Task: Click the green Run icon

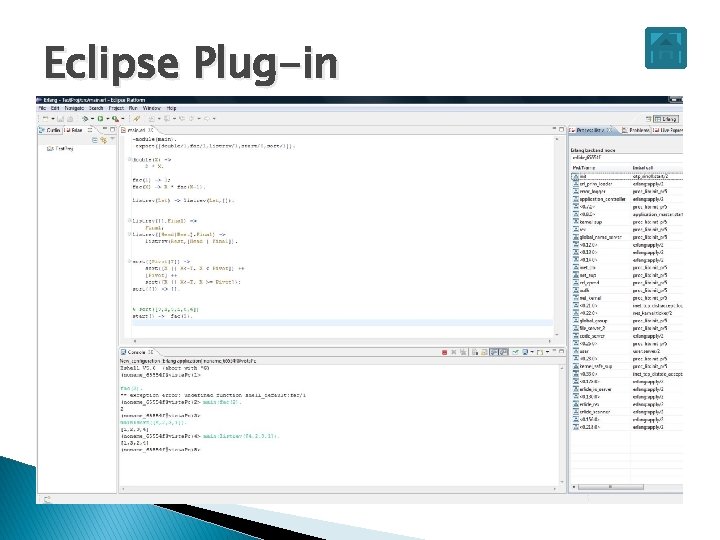Action: coord(100,119)
